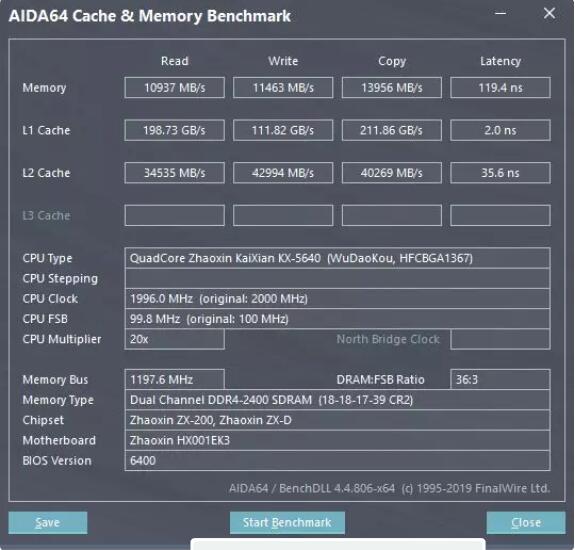Select L2 Cache Copy 40269 MB/s
The image size is (575, 550).
(x=392, y=173)
